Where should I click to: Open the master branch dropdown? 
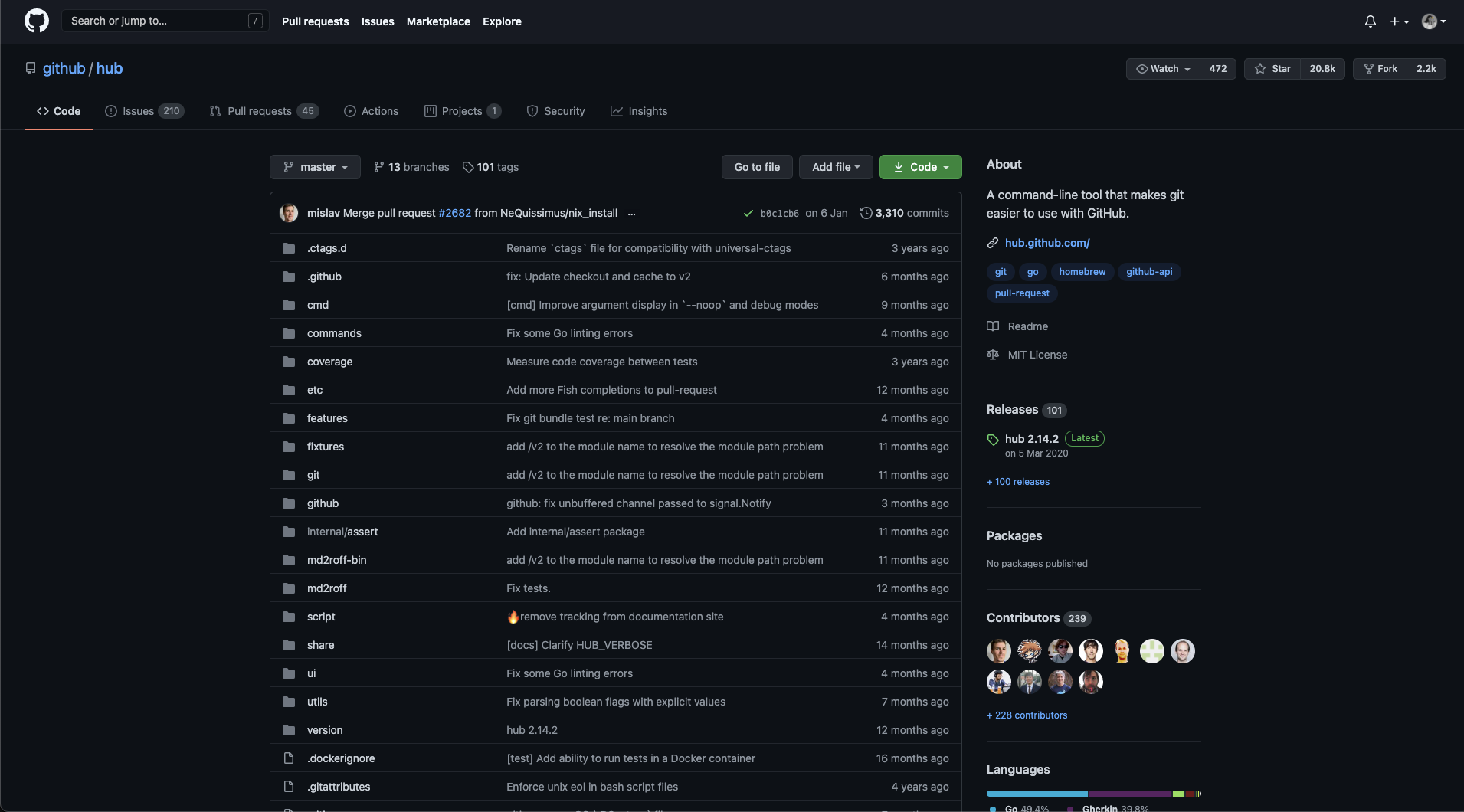[x=315, y=167]
